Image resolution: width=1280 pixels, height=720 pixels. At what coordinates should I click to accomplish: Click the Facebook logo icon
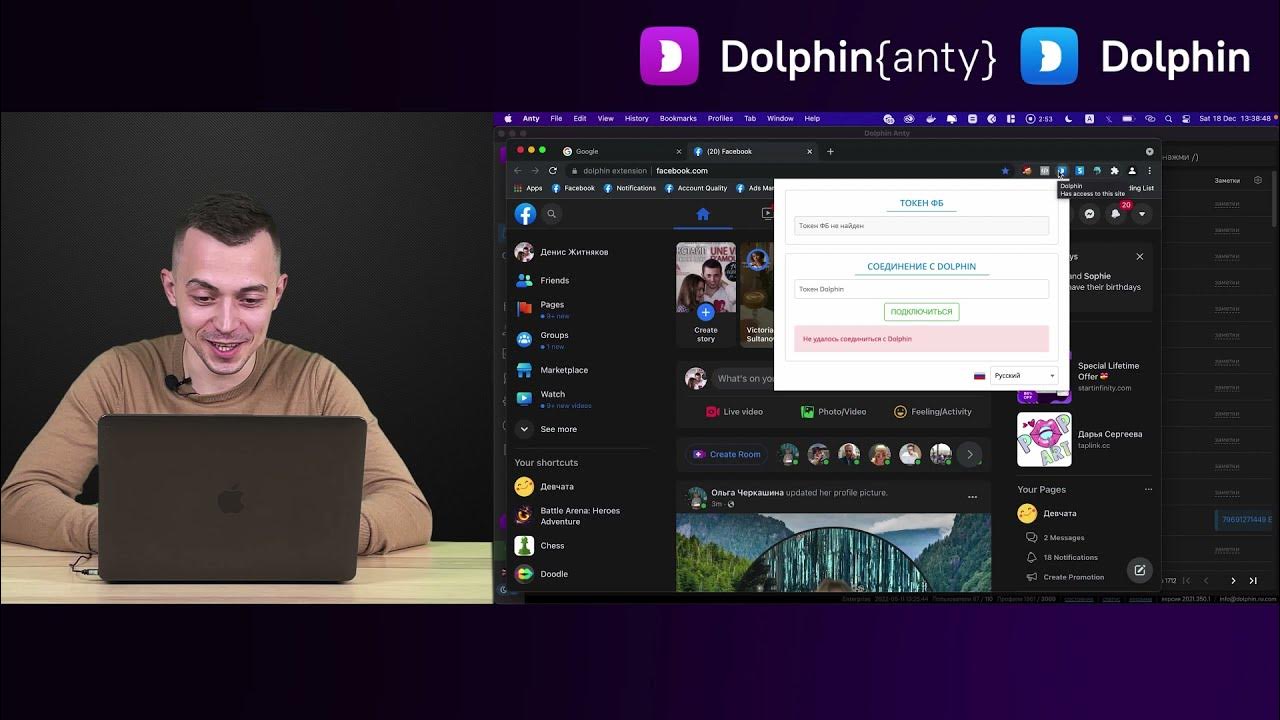click(525, 213)
